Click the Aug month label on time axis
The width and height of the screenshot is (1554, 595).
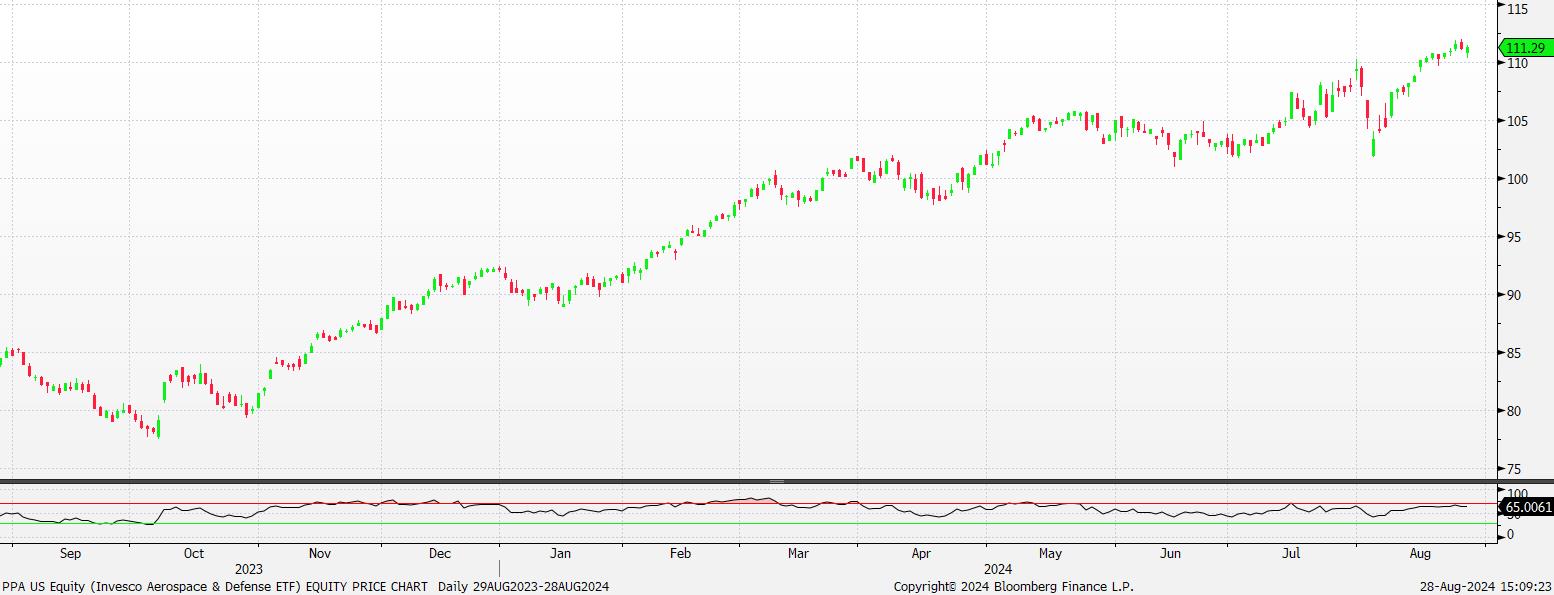tap(1420, 553)
